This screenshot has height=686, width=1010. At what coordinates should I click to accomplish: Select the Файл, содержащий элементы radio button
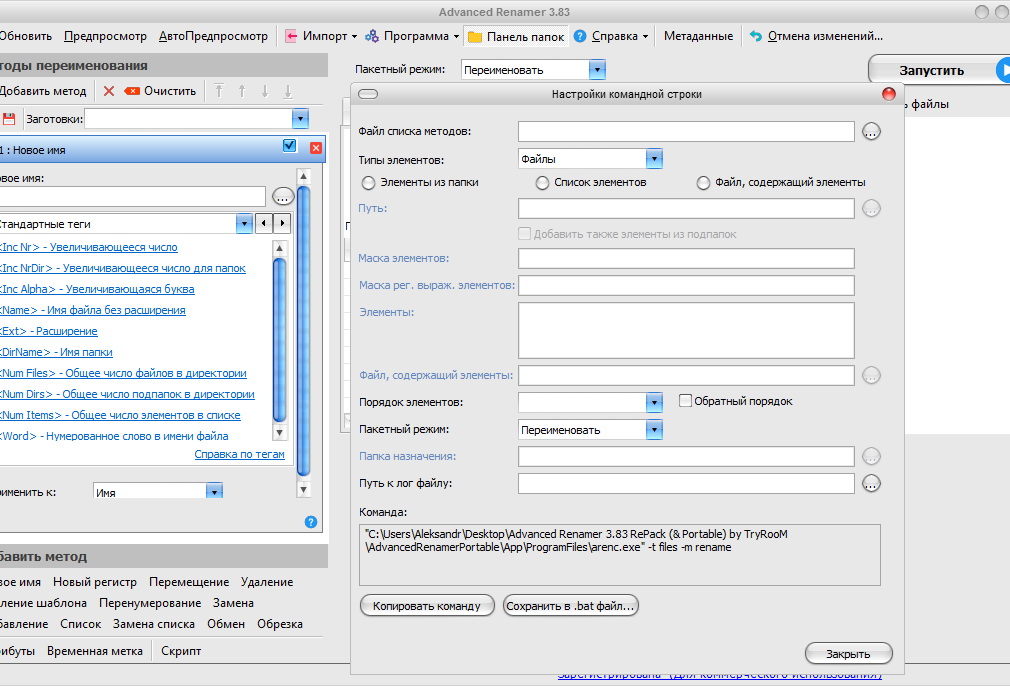703,183
